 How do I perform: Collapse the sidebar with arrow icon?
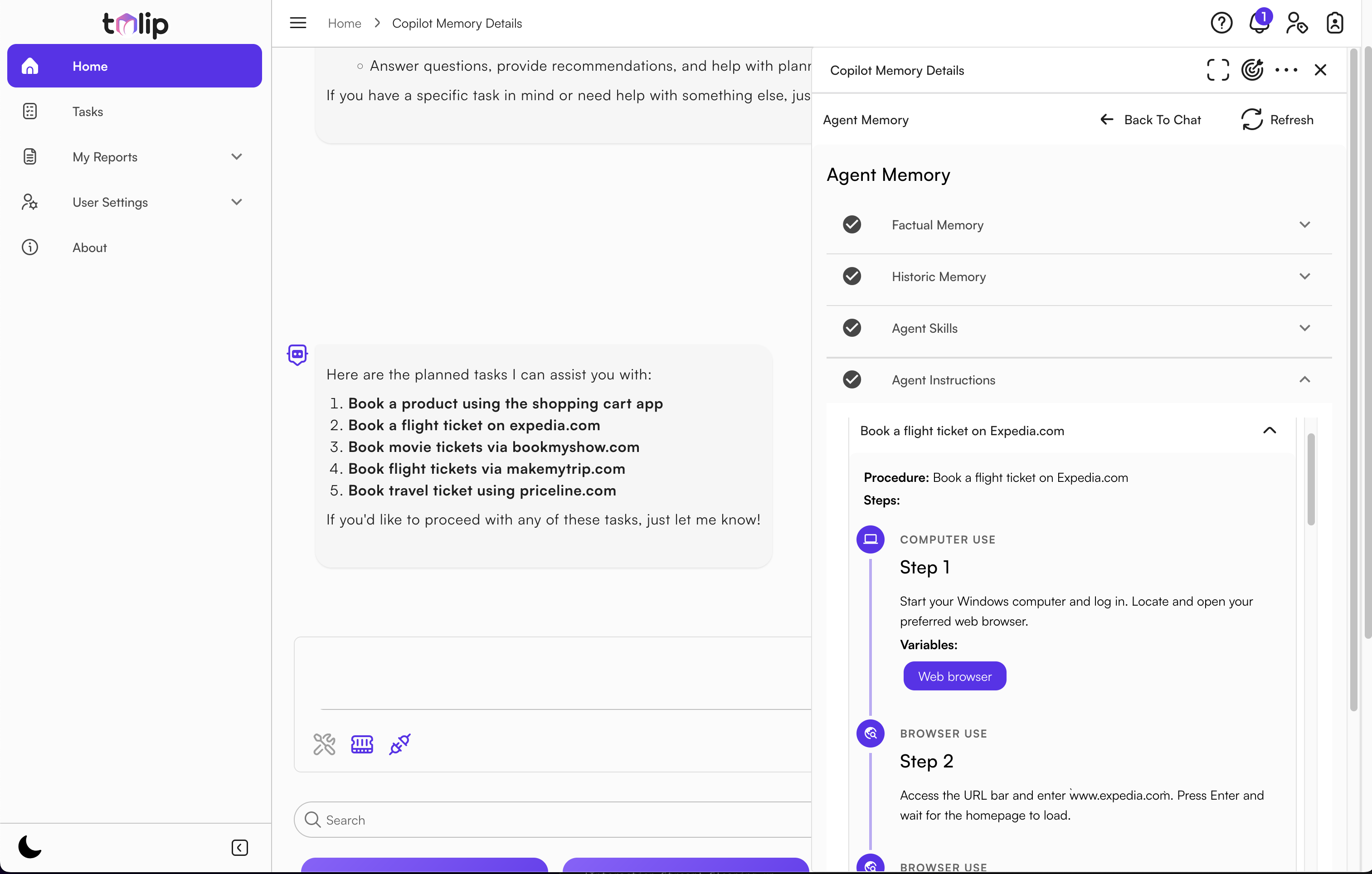(x=239, y=848)
